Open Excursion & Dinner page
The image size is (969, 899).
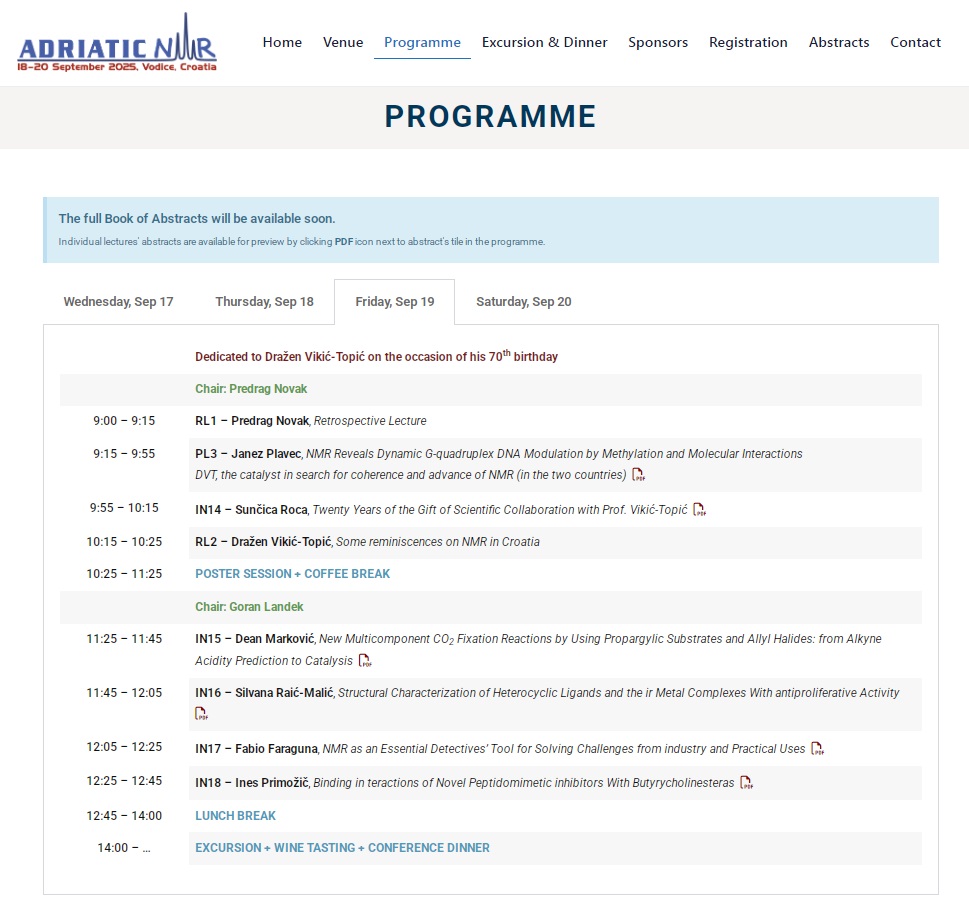click(544, 42)
